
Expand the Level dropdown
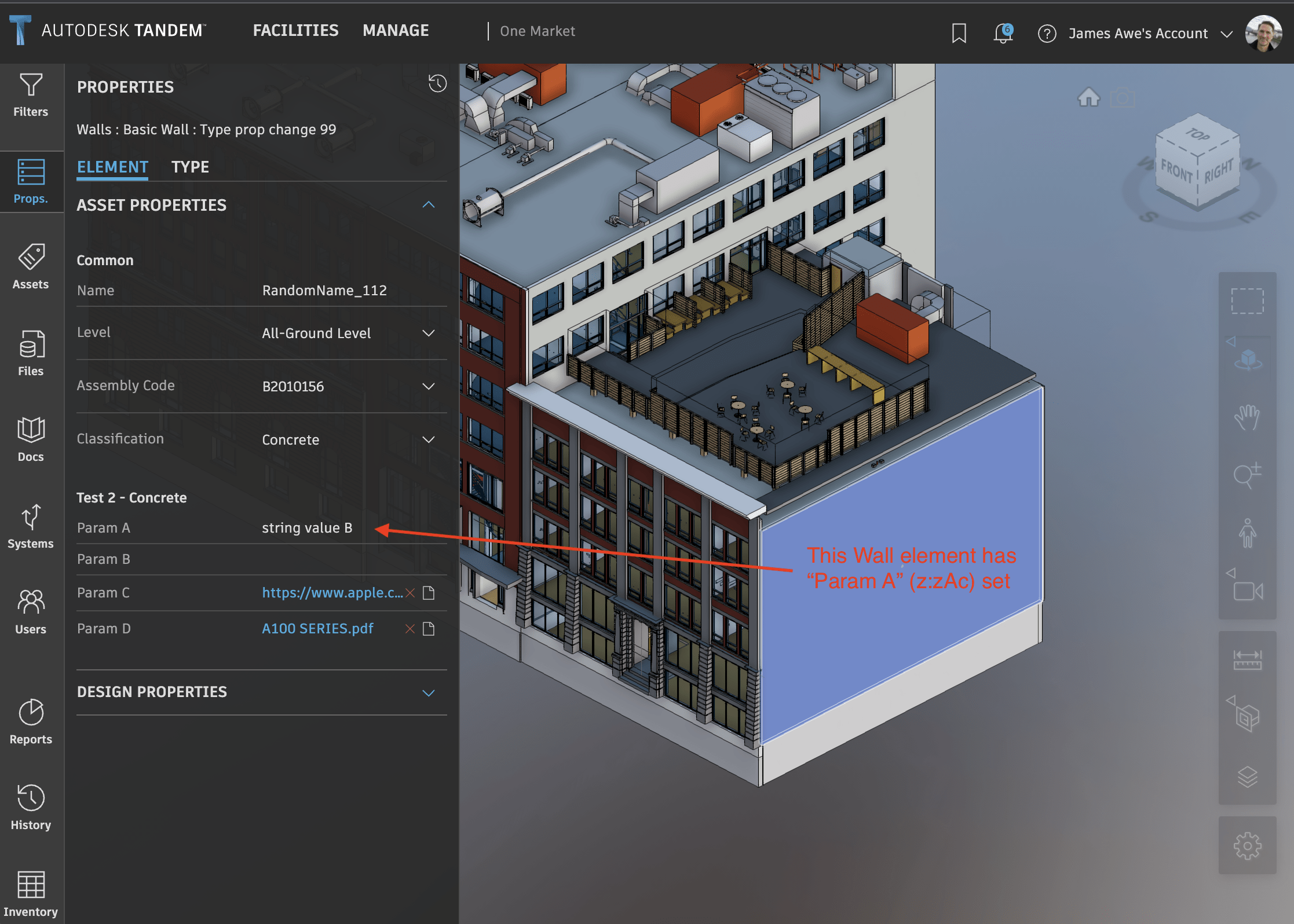point(430,333)
